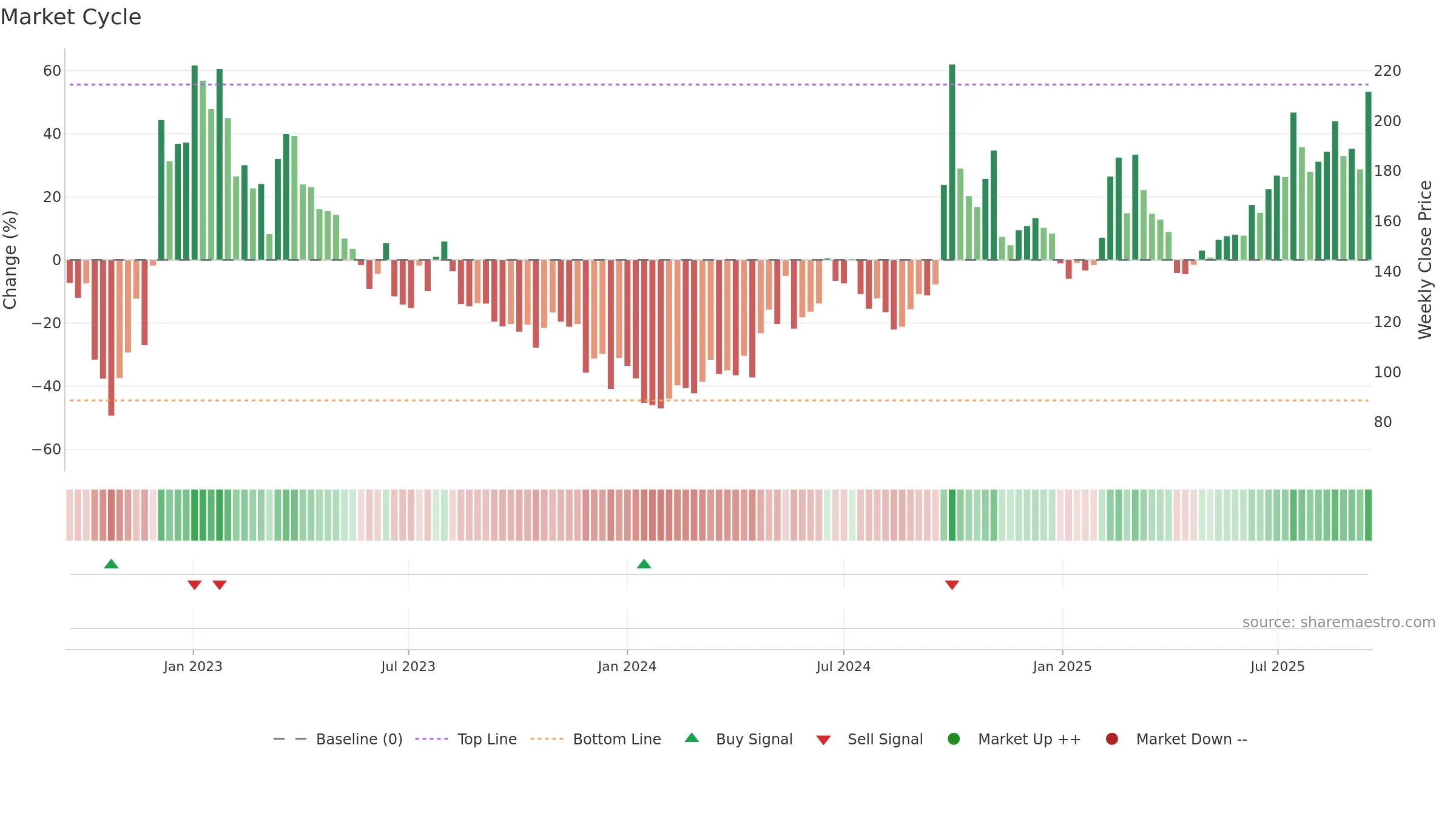
Task: Select the sell signal marker after Jul 2024
Action: point(952,585)
